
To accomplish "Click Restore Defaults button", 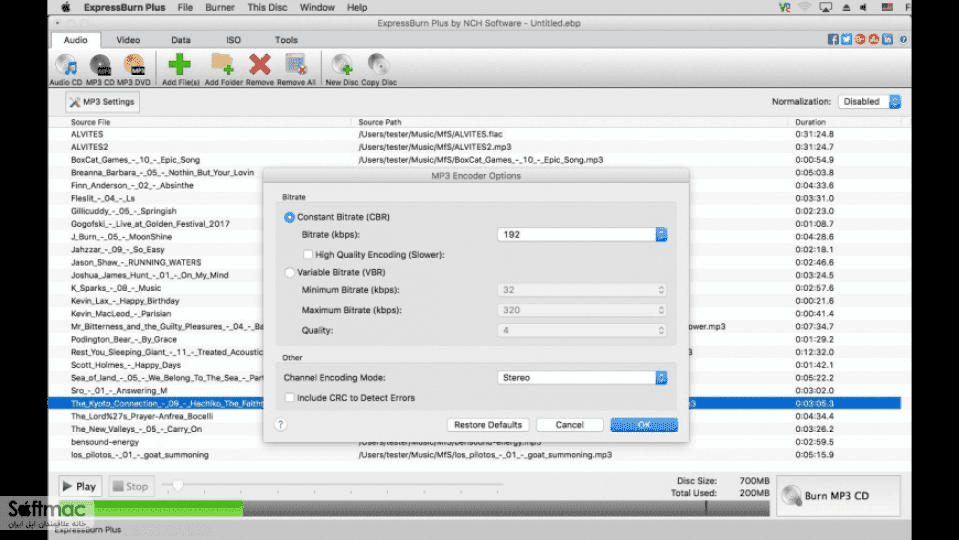I will (x=488, y=424).
